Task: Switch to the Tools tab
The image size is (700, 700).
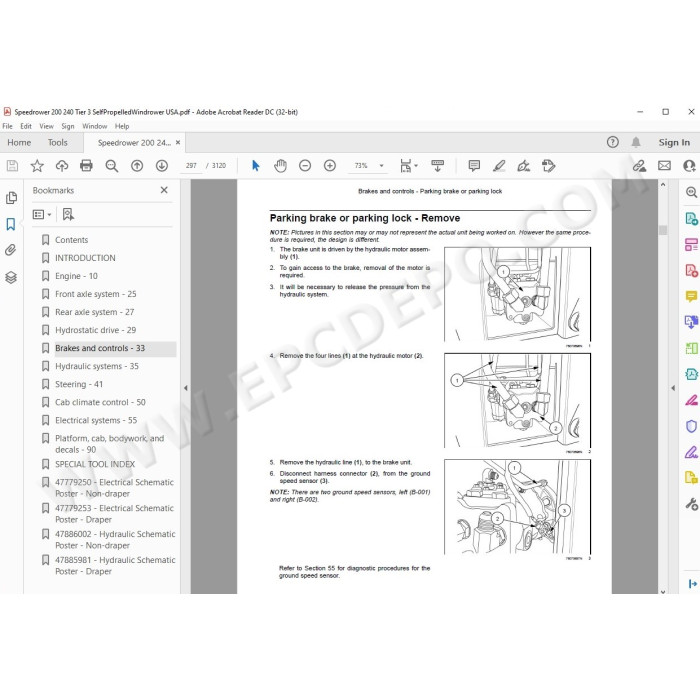Action: [58, 142]
